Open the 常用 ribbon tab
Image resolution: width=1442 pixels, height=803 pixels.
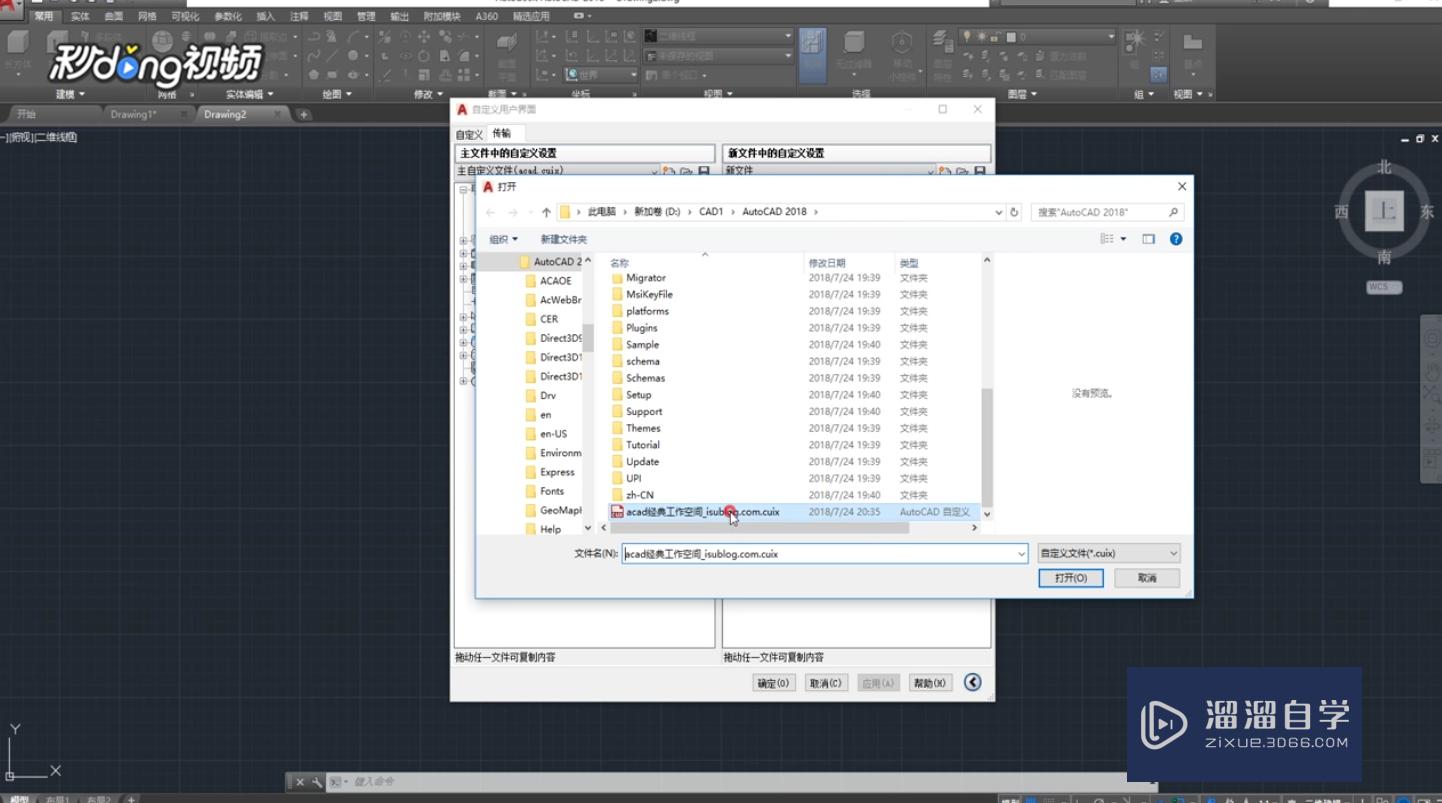point(43,17)
